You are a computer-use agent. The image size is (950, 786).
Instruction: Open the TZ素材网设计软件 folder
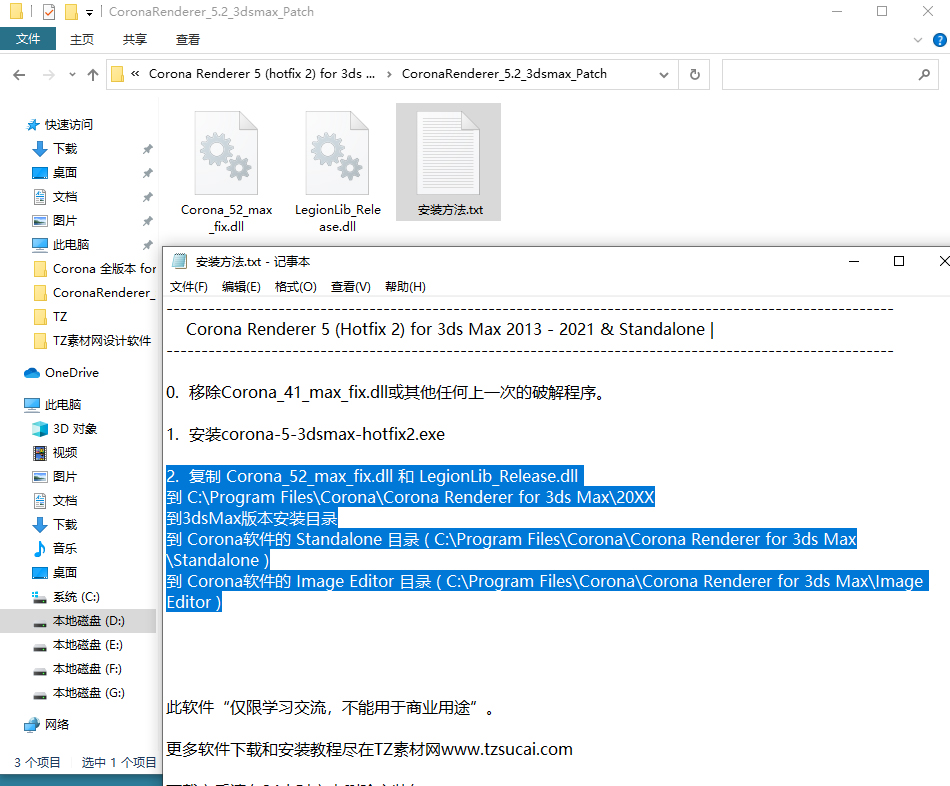[102, 341]
